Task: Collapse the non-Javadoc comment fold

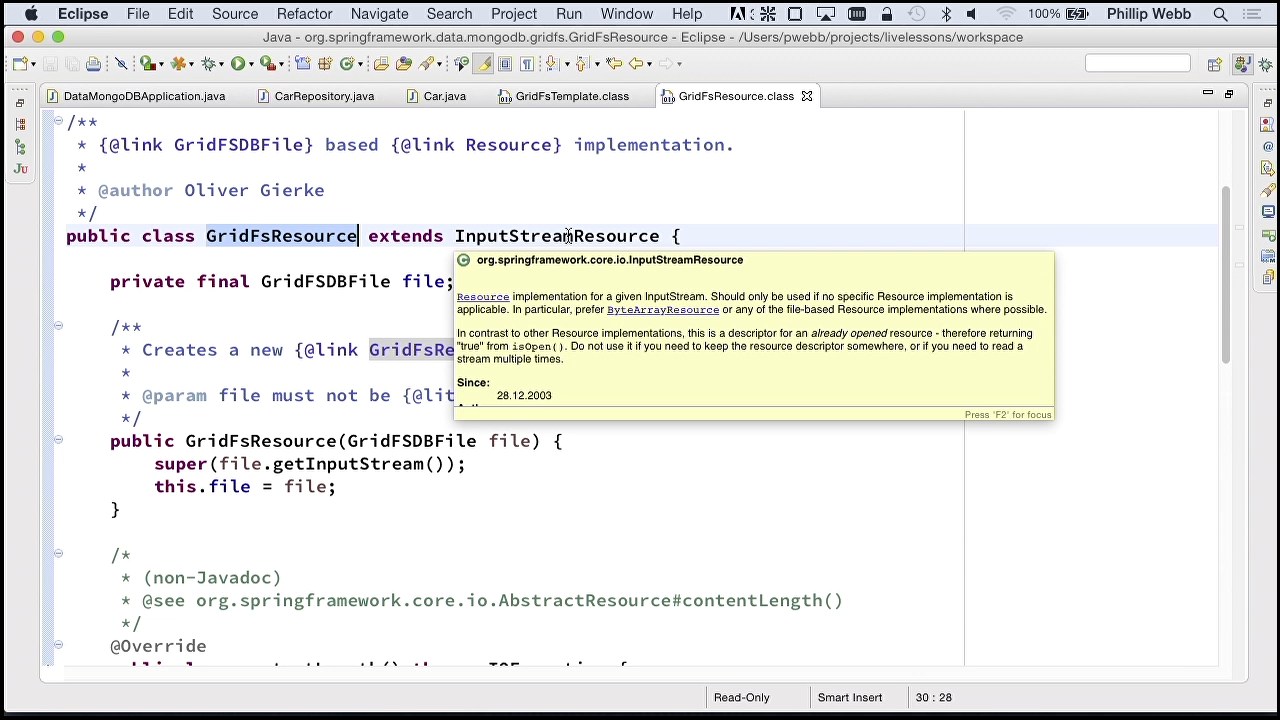Action: 58,554
